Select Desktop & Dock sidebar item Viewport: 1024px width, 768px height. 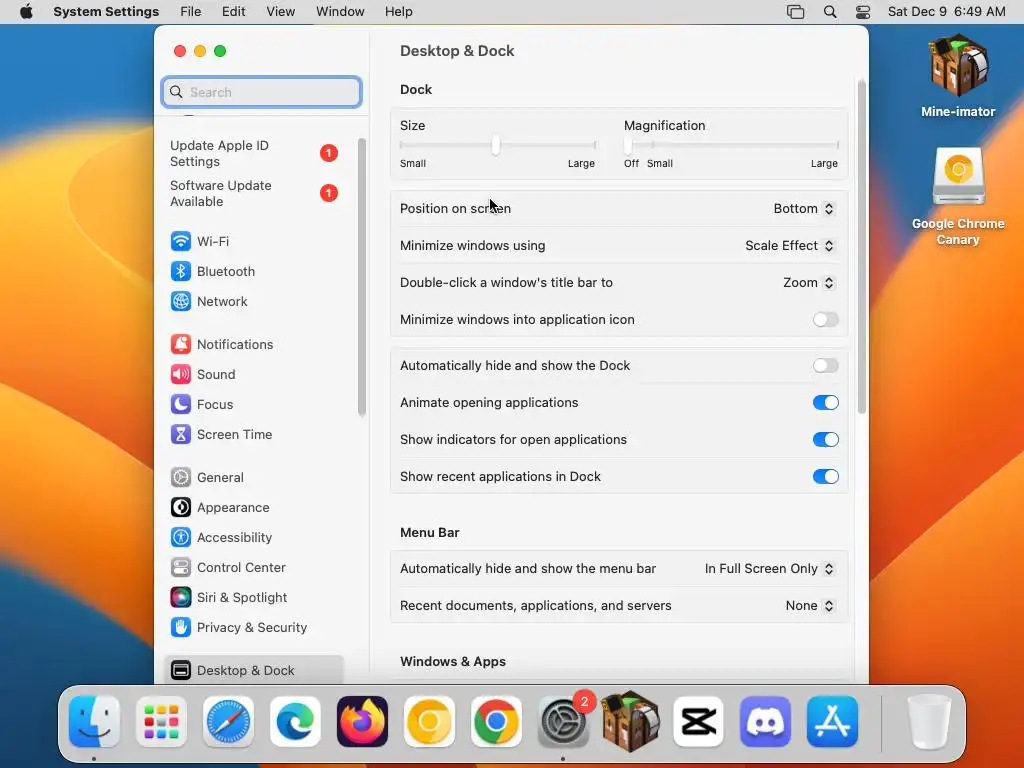pyautogui.click(x=253, y=670)
